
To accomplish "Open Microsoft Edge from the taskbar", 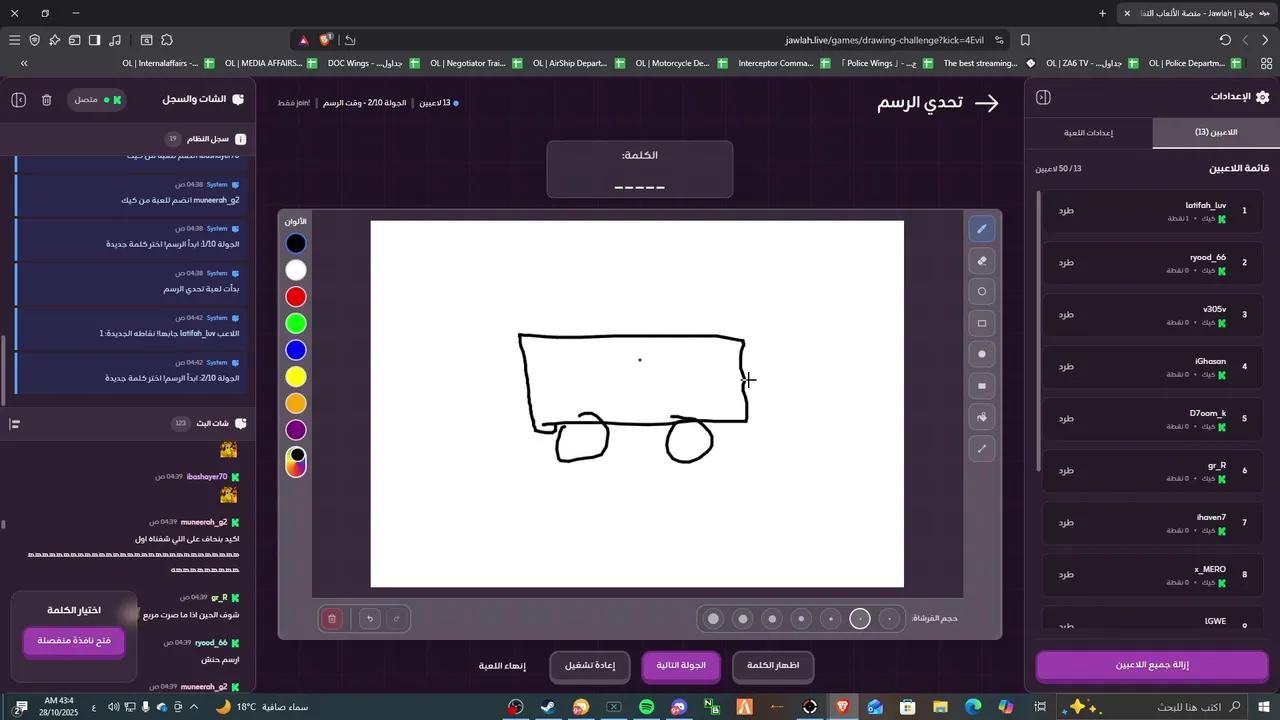I will pyautogui.click(x=972, y=707).
